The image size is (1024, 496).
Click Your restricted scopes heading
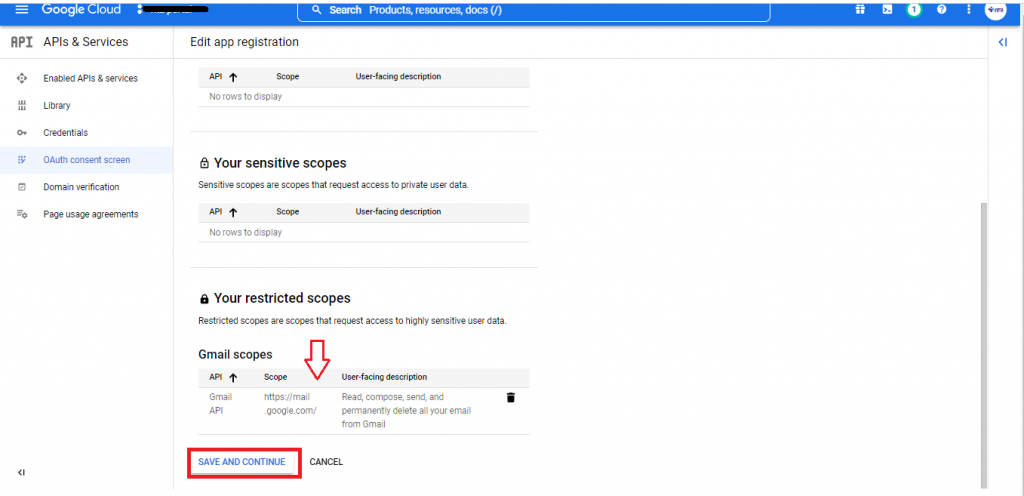282,298
